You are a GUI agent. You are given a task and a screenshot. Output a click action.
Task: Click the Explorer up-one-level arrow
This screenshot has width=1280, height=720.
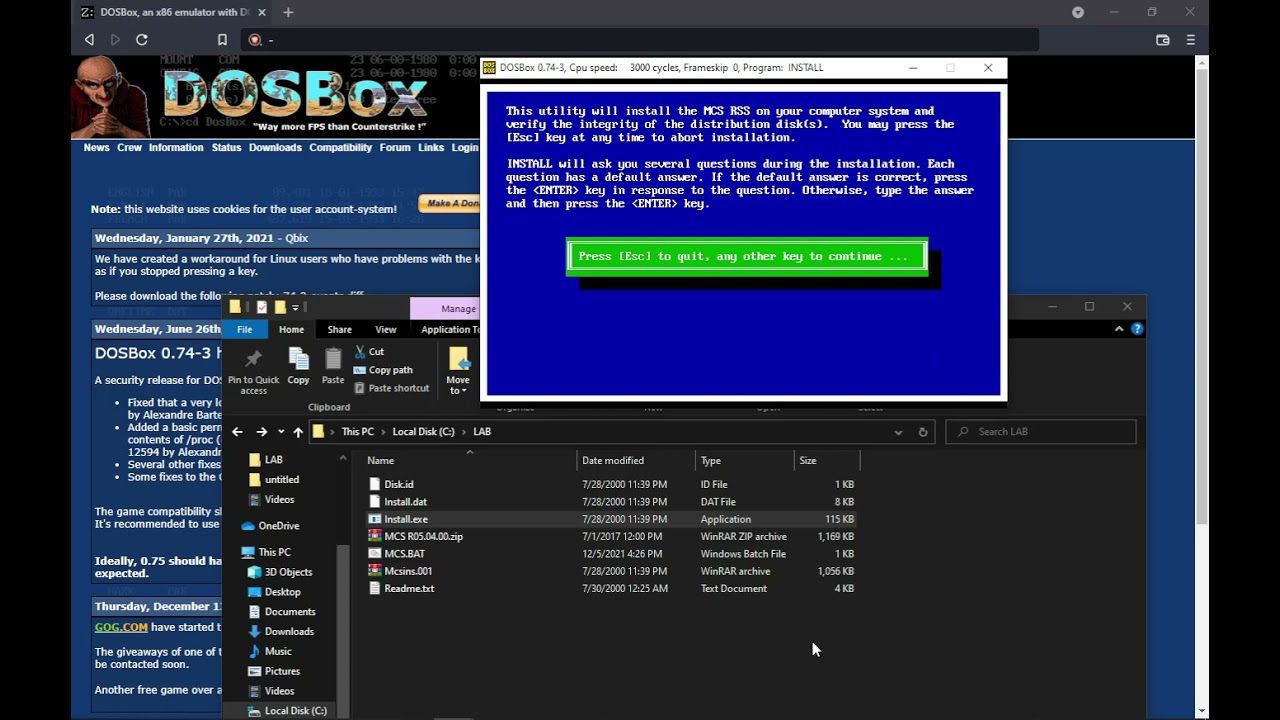tap(298, 432)
